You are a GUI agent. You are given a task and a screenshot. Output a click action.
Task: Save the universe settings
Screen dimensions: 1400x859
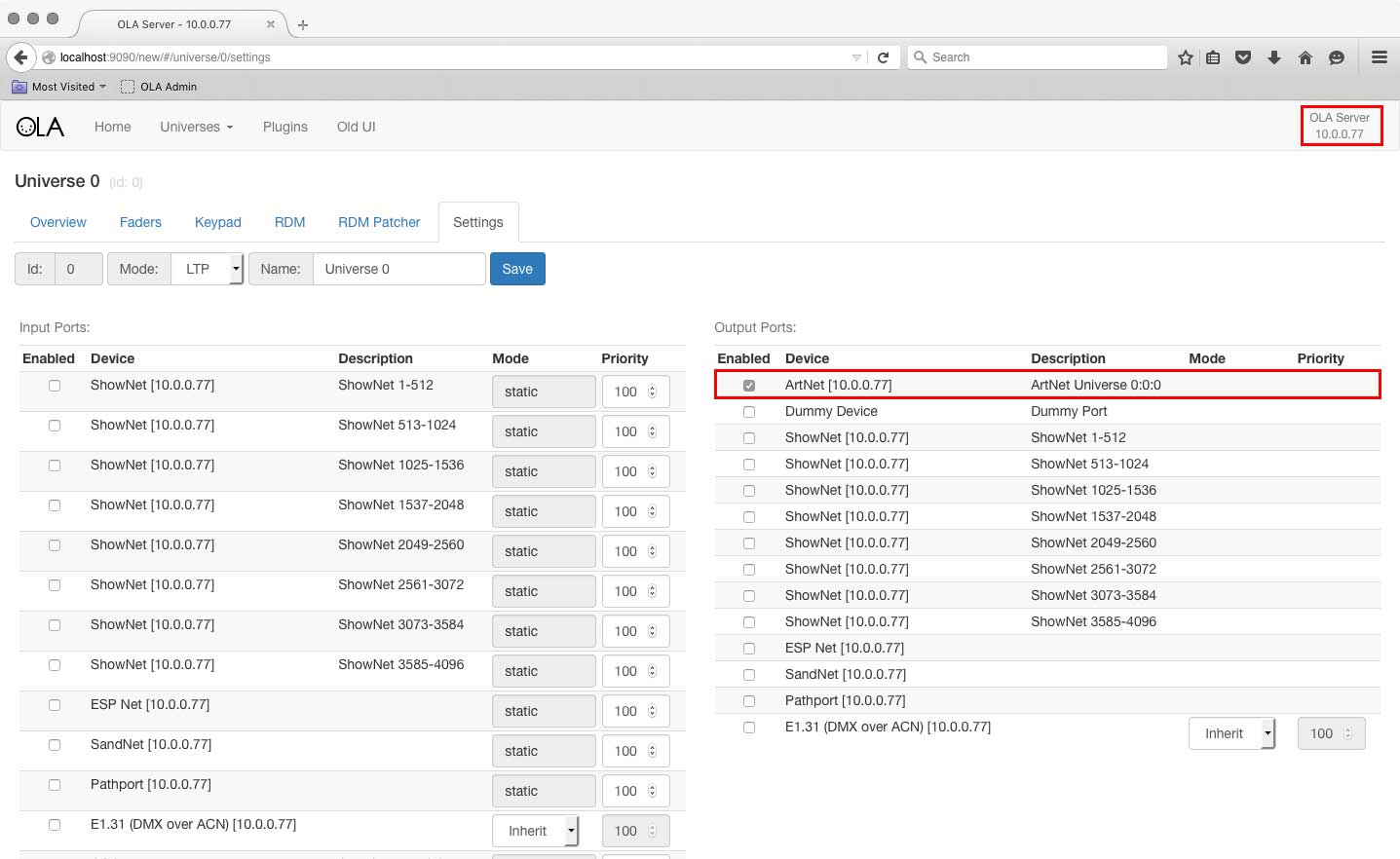[517, 269]
